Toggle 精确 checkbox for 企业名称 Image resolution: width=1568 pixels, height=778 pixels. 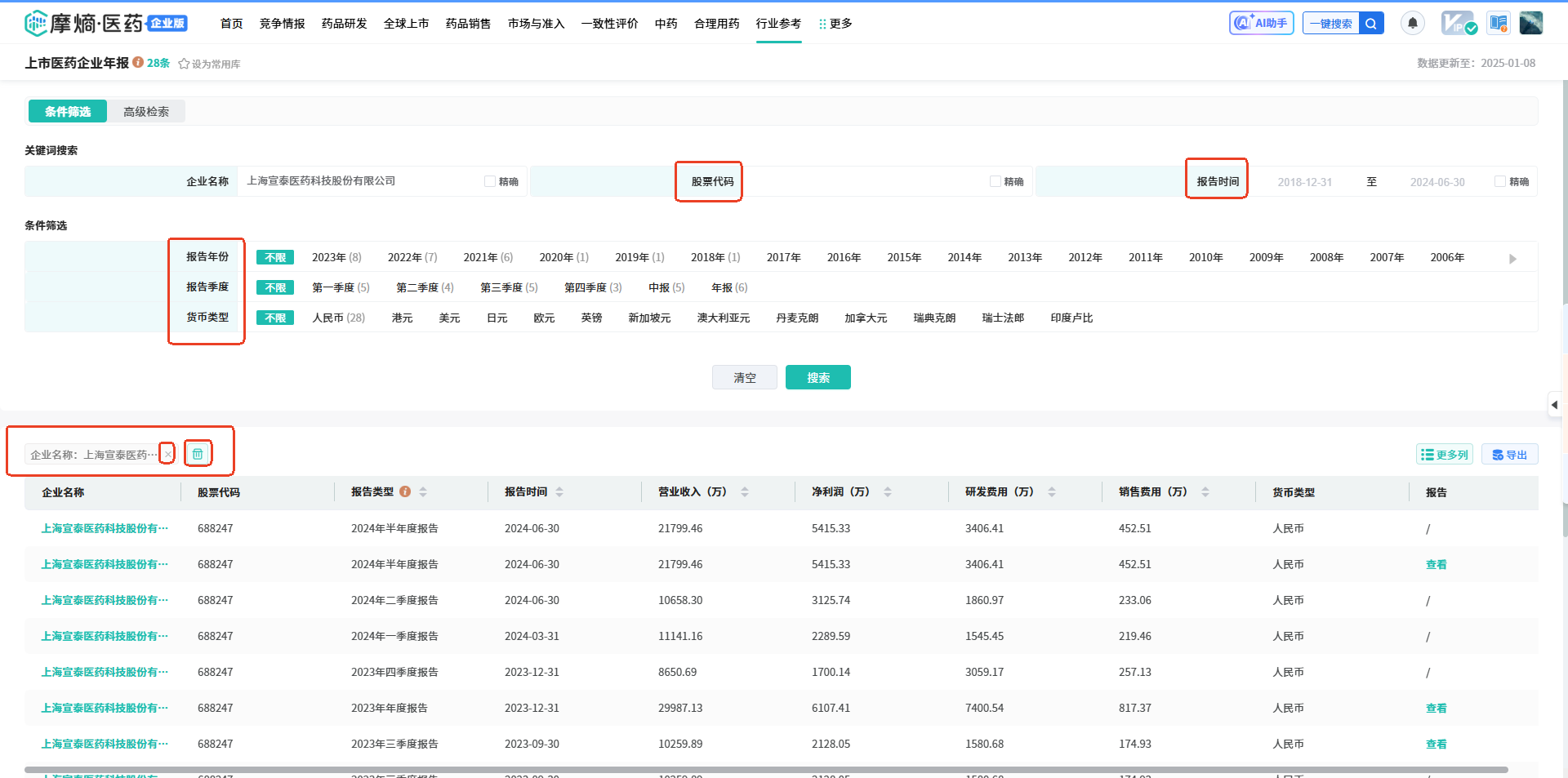[x=490, y=181]
